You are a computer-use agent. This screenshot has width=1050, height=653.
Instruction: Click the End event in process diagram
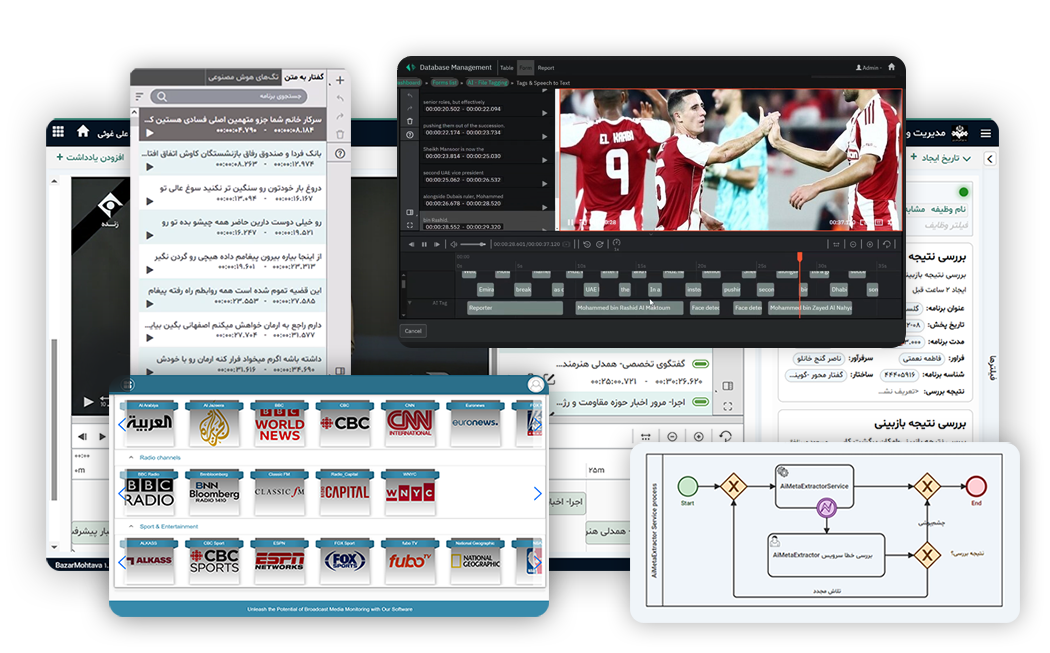pyautogui.click(x=976, y=486)
